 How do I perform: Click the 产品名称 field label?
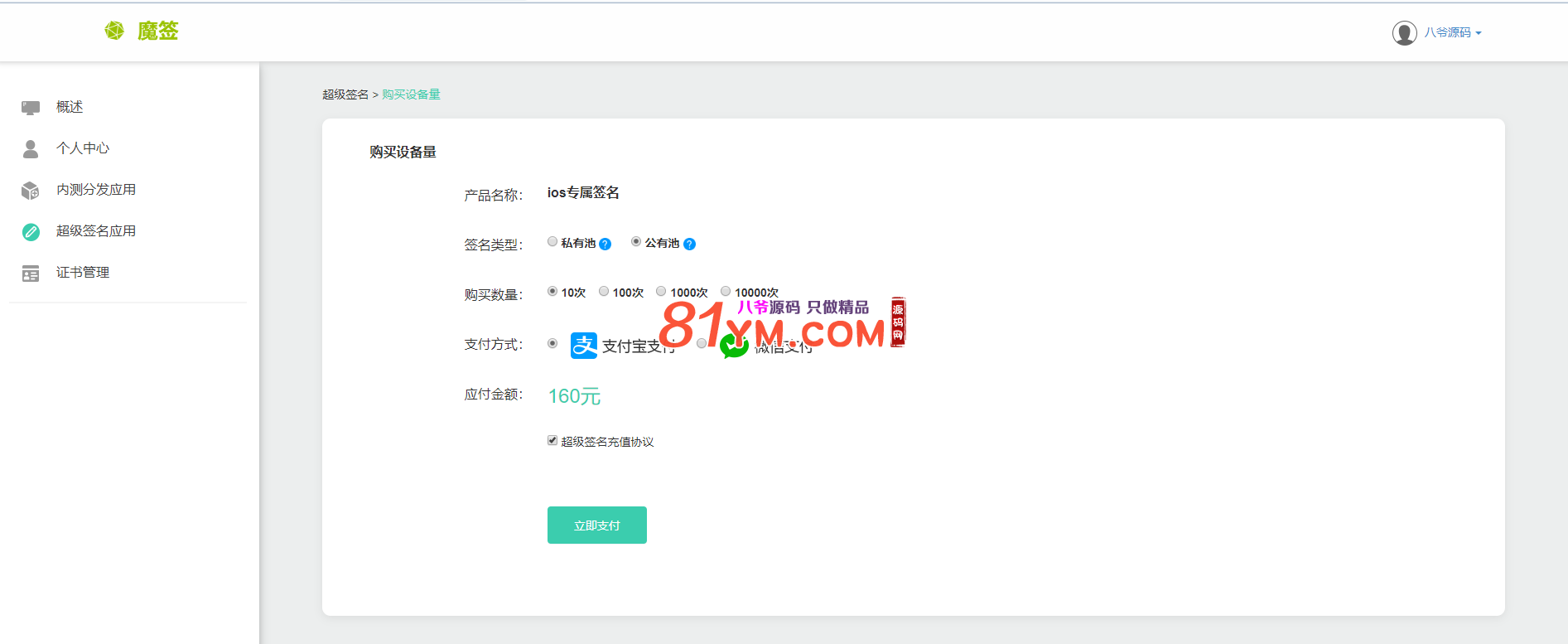tap(494, 196)
